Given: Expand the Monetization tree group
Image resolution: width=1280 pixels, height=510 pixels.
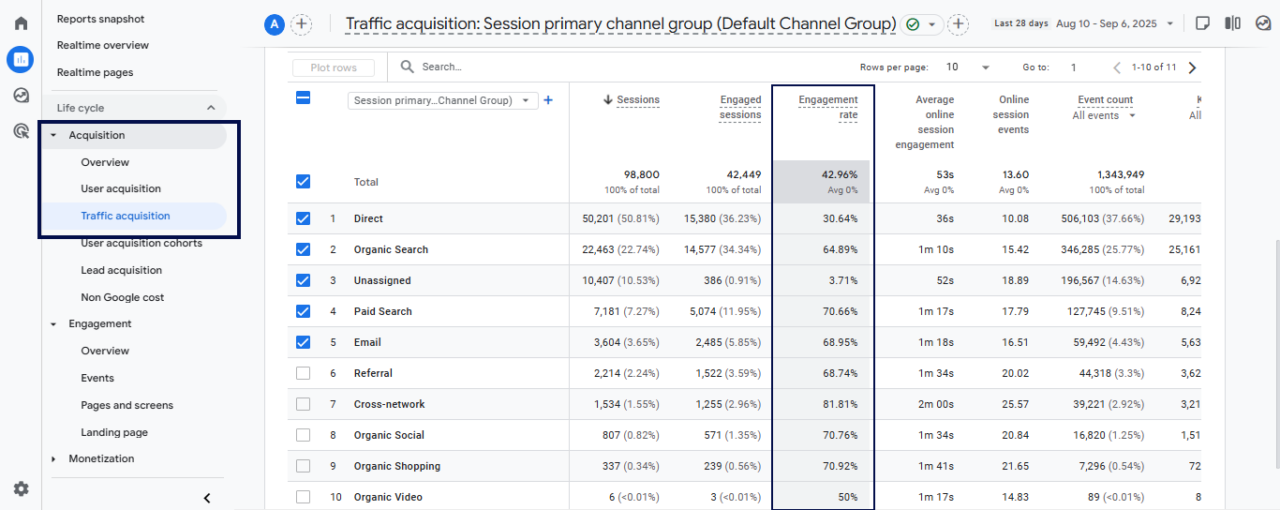Looking at the screenshot, I should click(53, 459).
